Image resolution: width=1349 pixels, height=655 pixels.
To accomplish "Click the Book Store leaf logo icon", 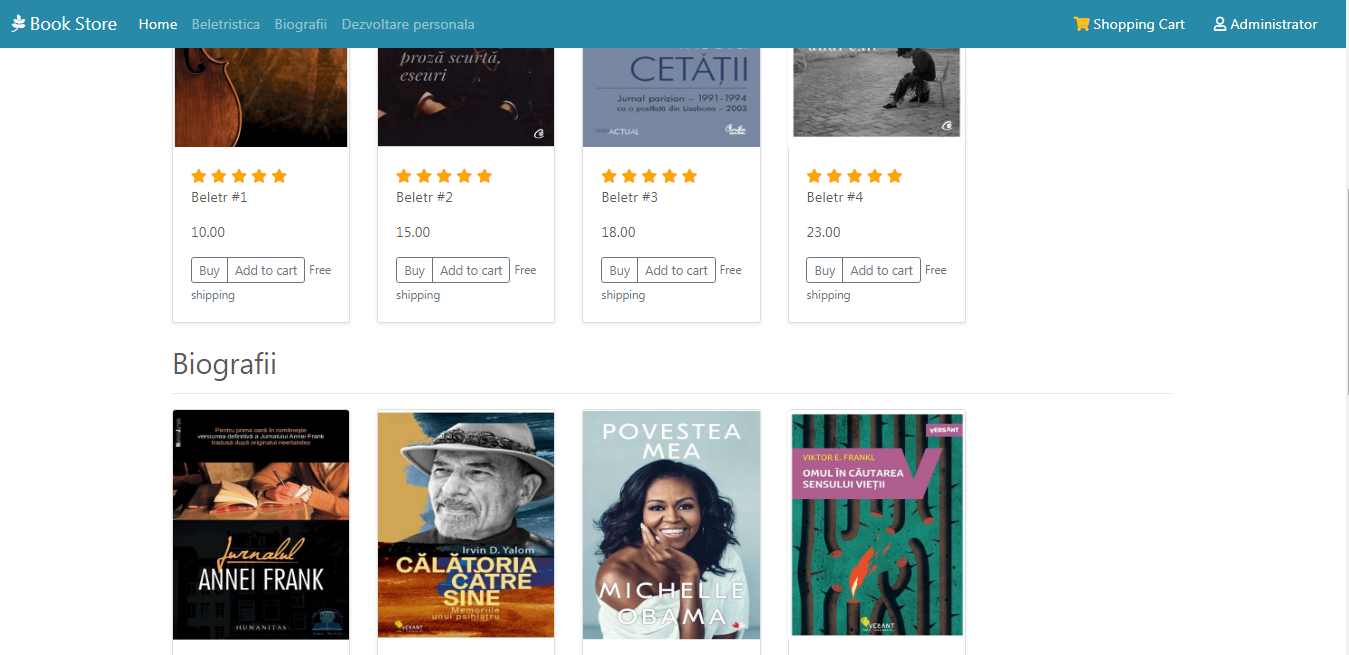I will click(x=18, y=24).
